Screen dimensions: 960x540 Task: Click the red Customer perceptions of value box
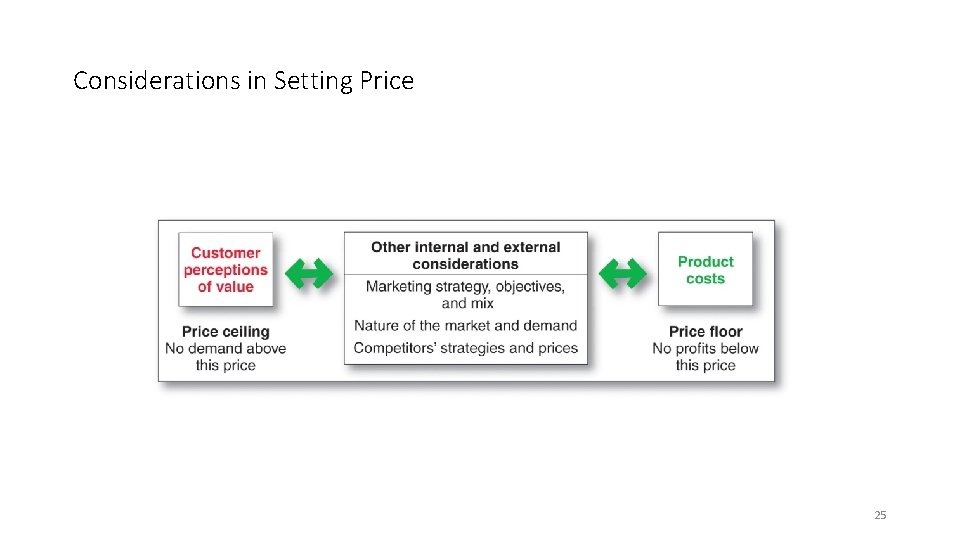tap(226, 270)
